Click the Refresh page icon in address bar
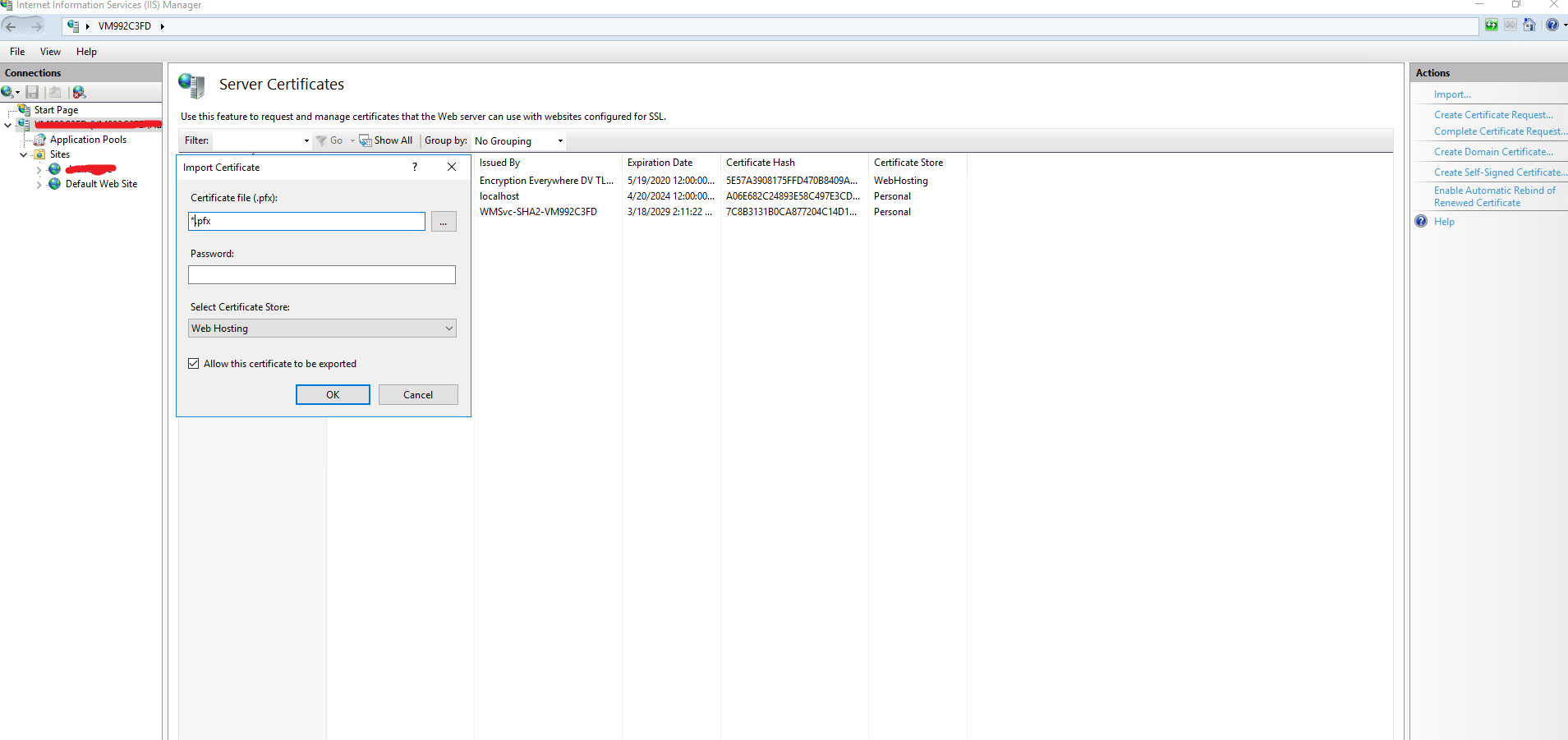 pyautogui.click(x=1491, y=25)
